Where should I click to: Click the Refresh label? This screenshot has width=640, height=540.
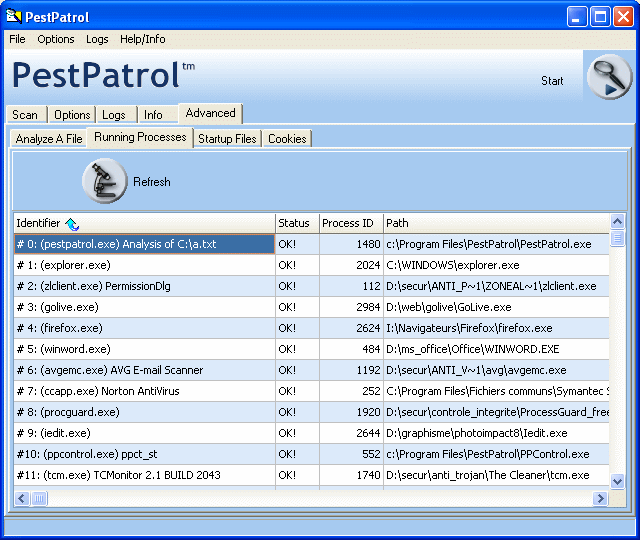click(152, 182)
